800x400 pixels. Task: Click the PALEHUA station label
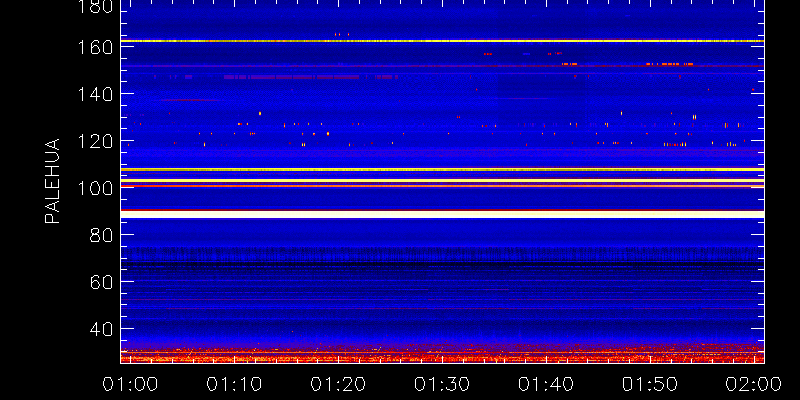[x=53, y=181]
